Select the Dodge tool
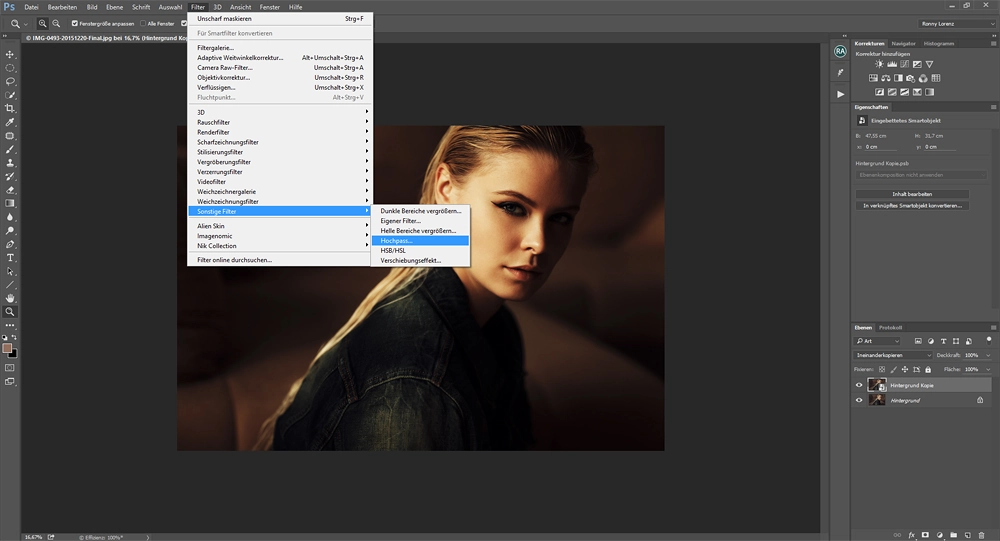This screenshot has width=1000, height=541. (10, 231)
